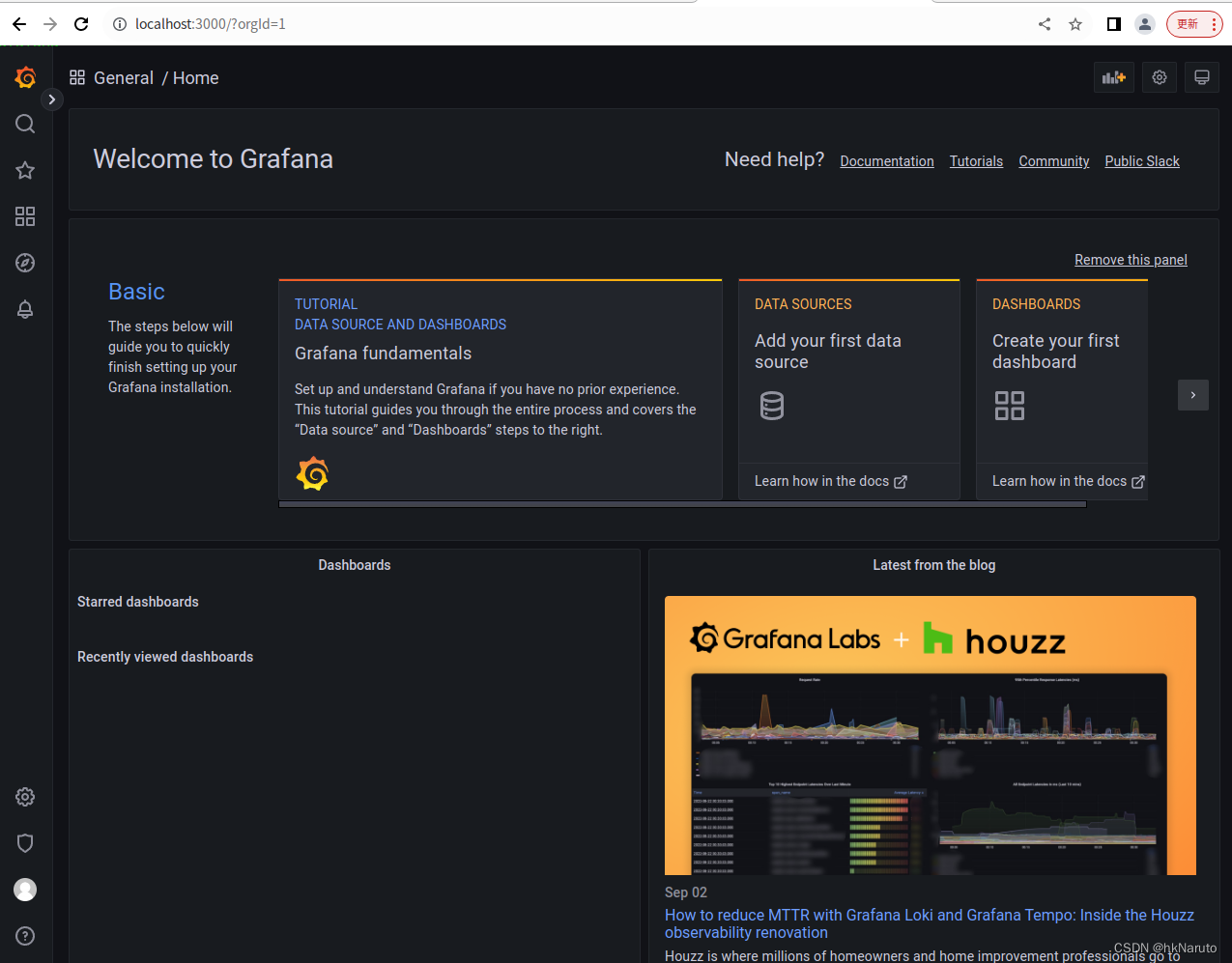Screen dimensions: 1232x963
Task: Bookmark this page with star icon
Action: pos(1075,24)
